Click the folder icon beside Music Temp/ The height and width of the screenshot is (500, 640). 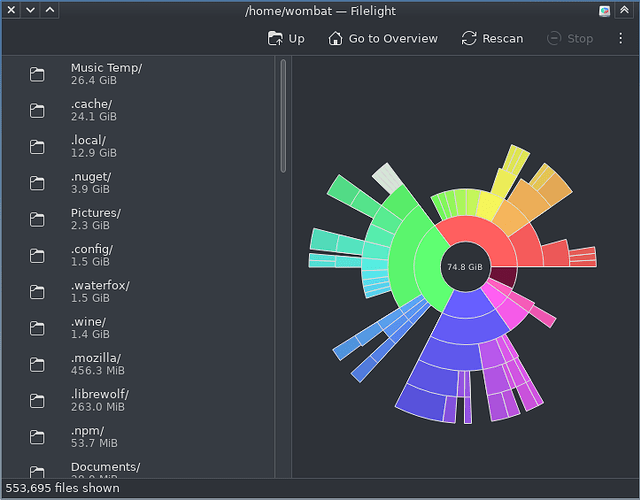pyautogui.click(x=38, y=75)
